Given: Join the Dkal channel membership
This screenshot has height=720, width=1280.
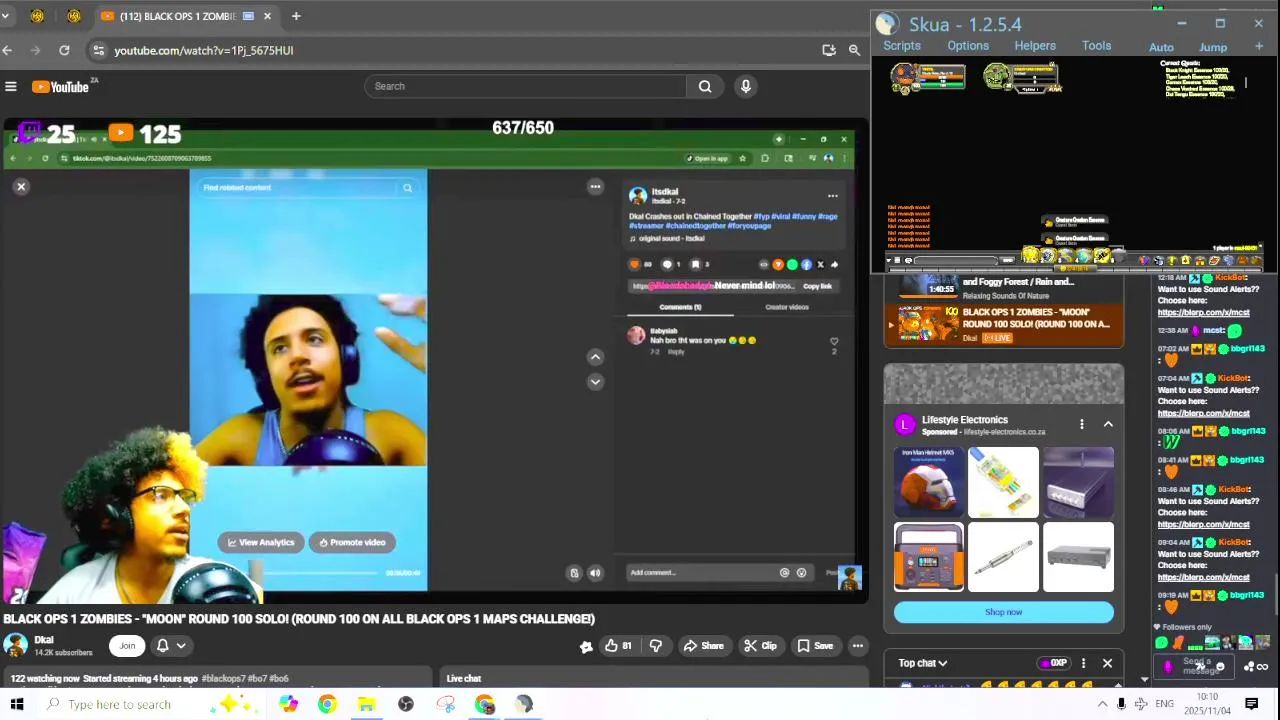Looking at the screenshot, I should coord(127,646).
